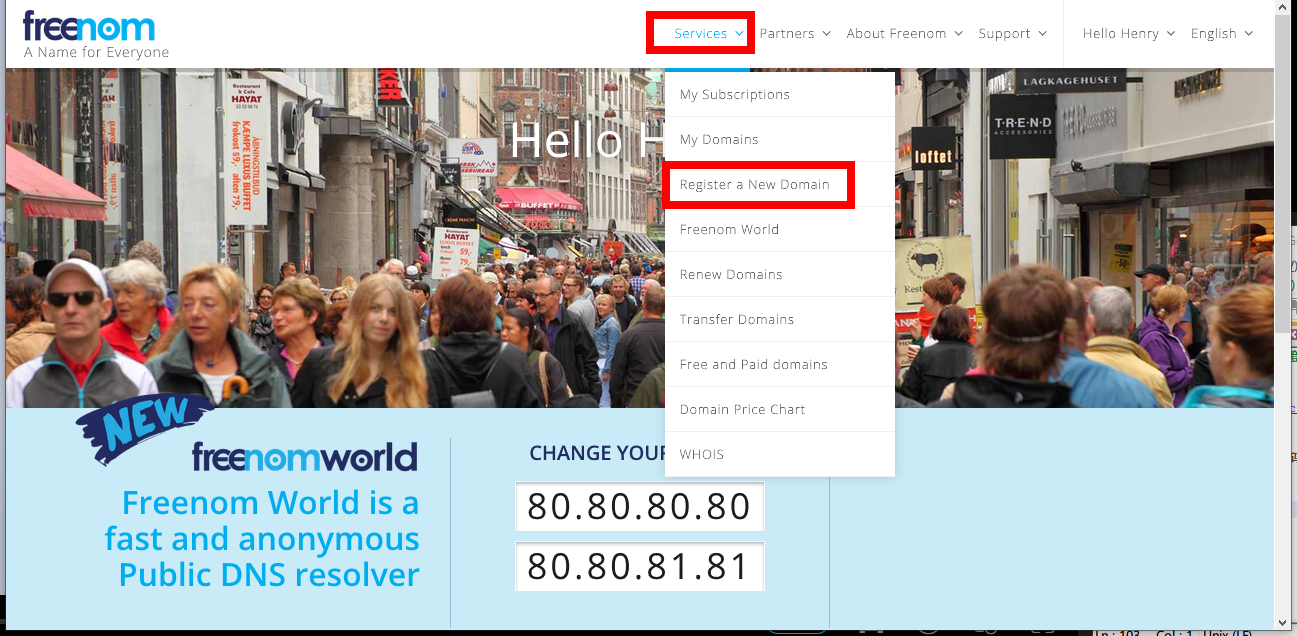
Task: Open WHOIS menu entry
Action: [780, 454]
